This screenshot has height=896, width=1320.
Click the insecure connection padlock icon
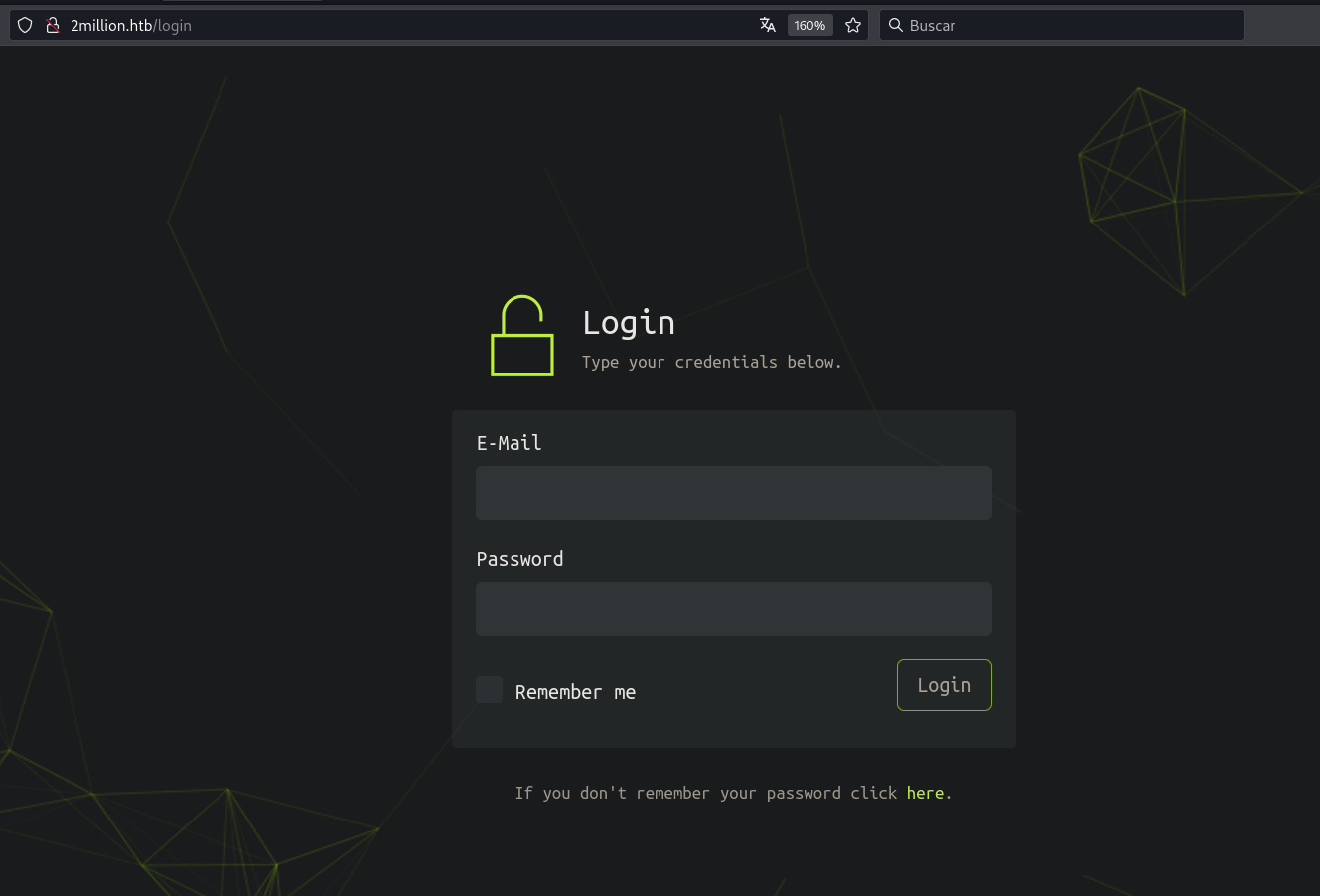tap(53, 25)
